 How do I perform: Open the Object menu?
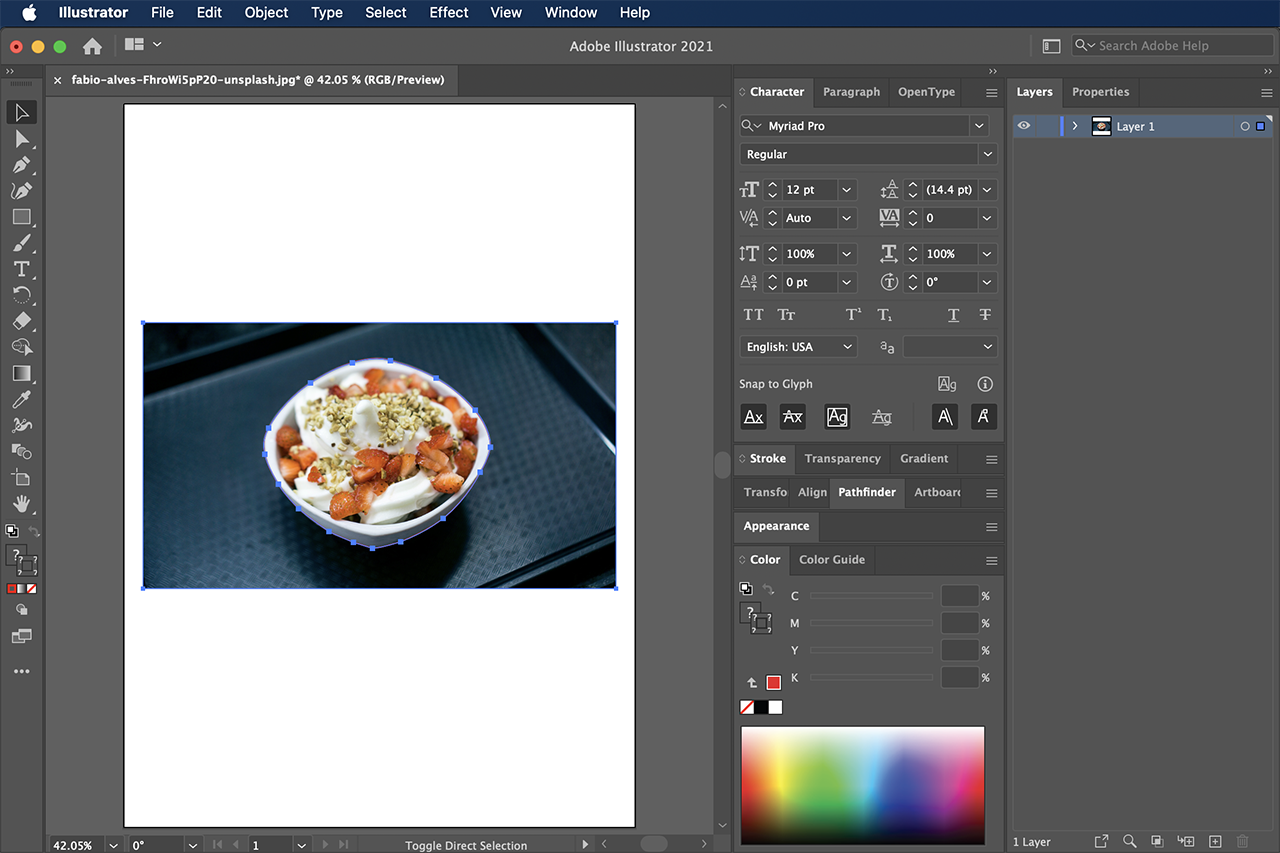tap(266, 13)
